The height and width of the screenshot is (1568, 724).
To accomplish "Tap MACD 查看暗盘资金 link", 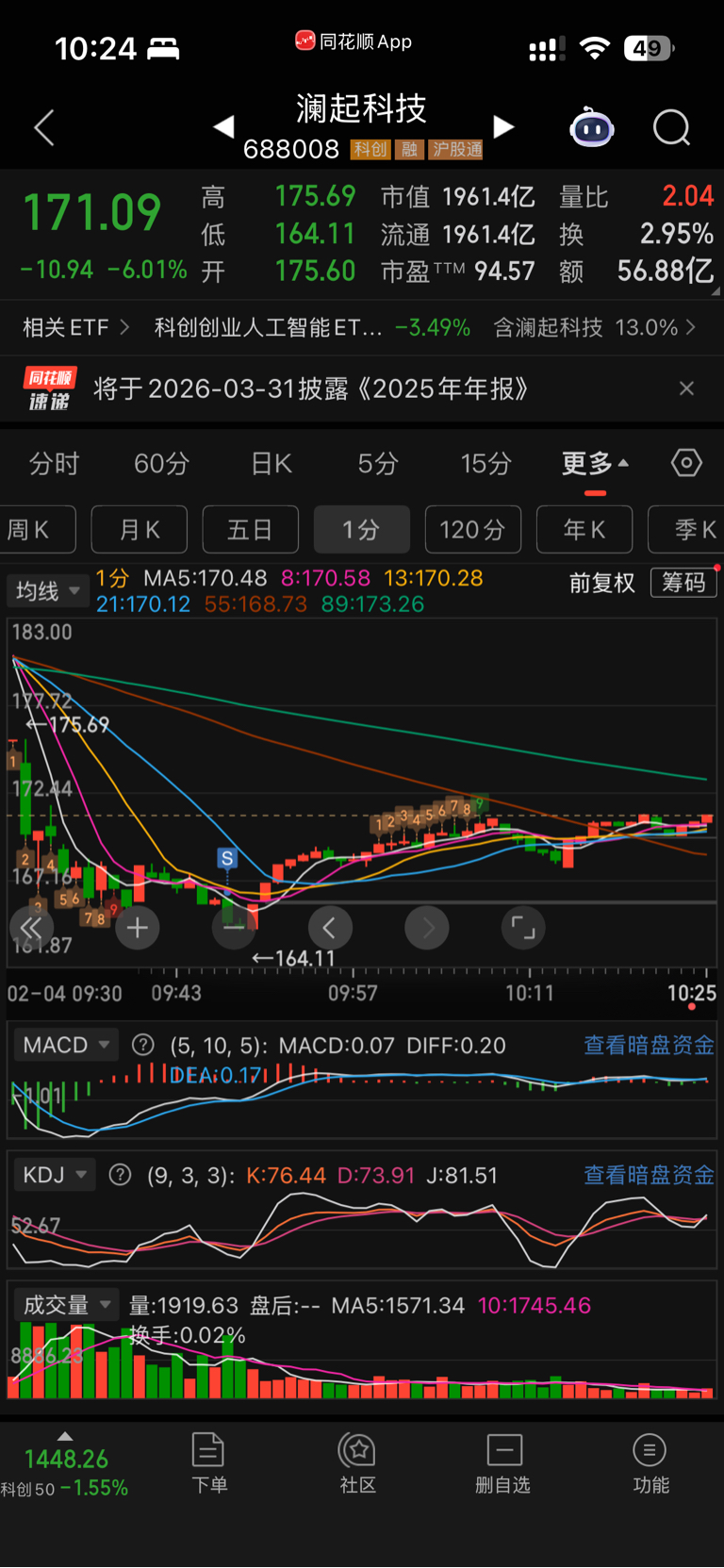I will pyautogui.click(x=649, y=1045).
